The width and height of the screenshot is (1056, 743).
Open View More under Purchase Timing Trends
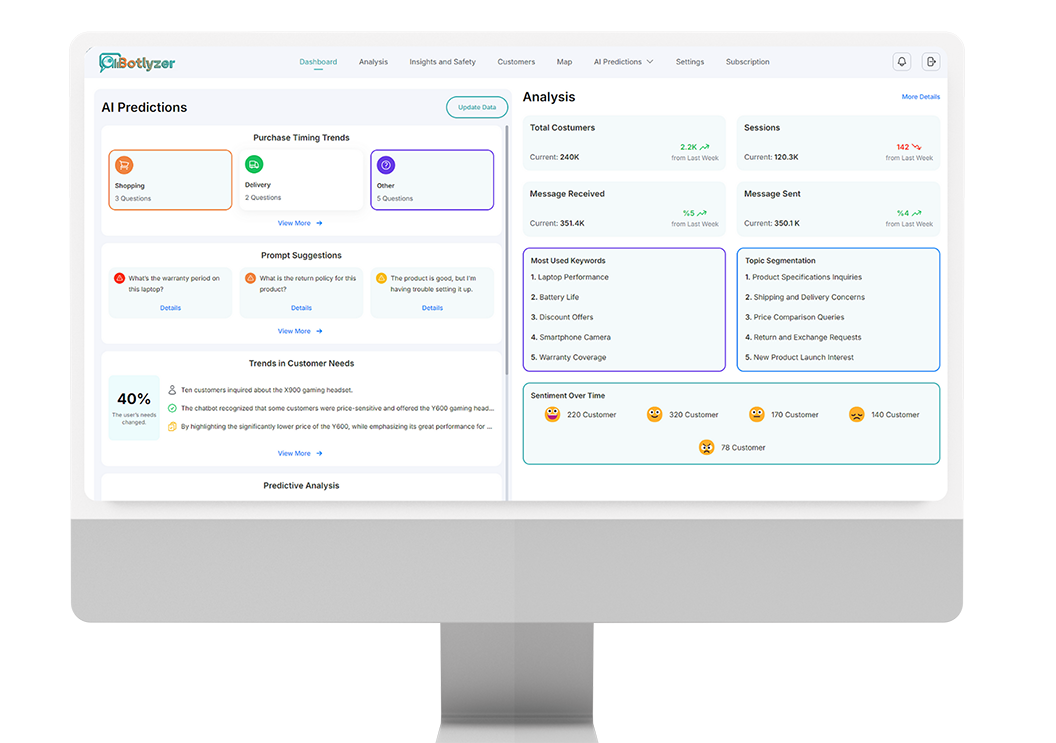(300, 223)
